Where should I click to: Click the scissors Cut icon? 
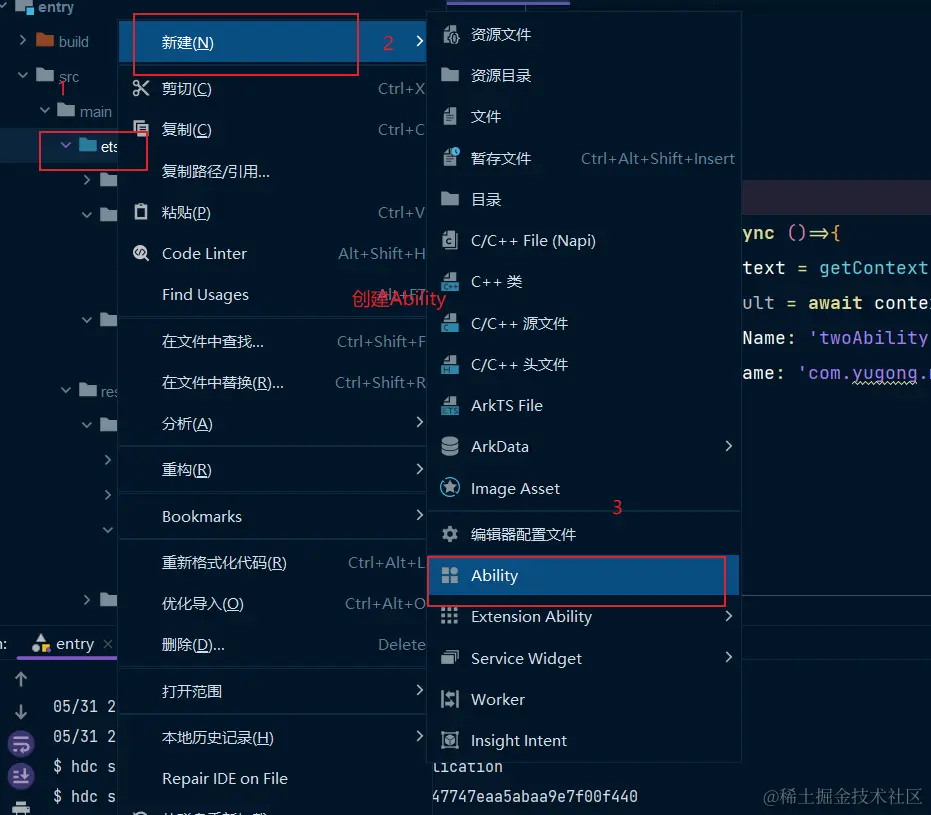click(141, 88)
